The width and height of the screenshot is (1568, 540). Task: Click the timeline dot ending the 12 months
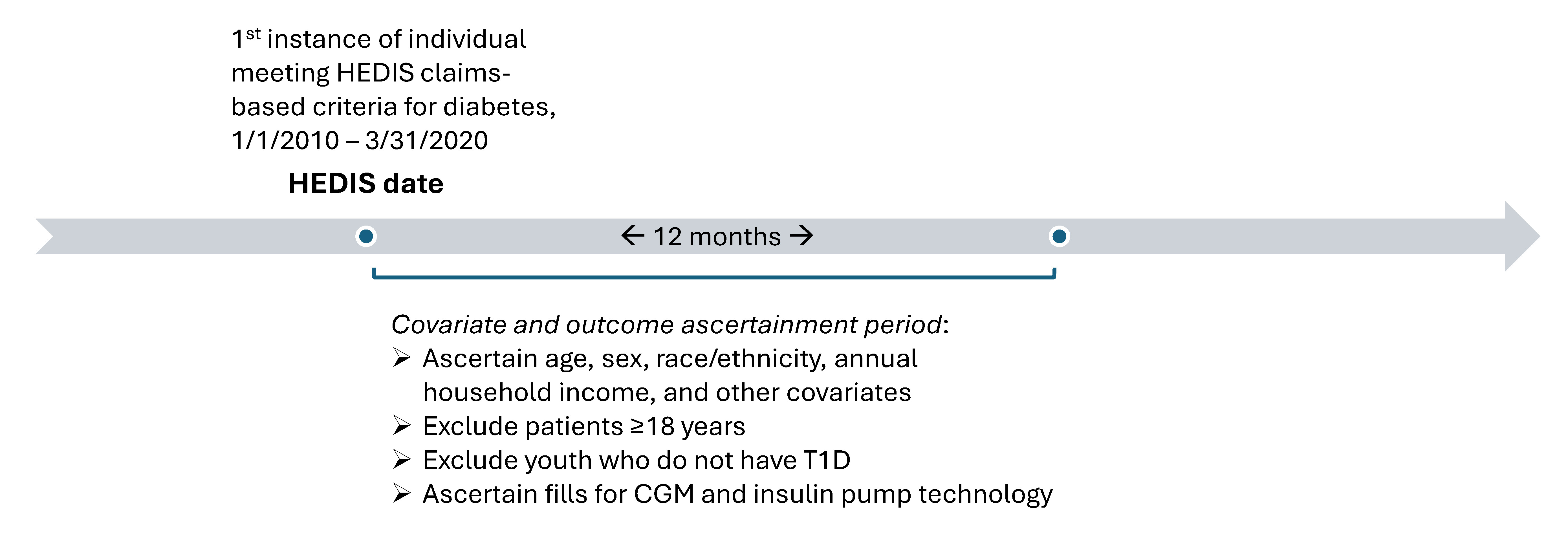click(1059, 236)
